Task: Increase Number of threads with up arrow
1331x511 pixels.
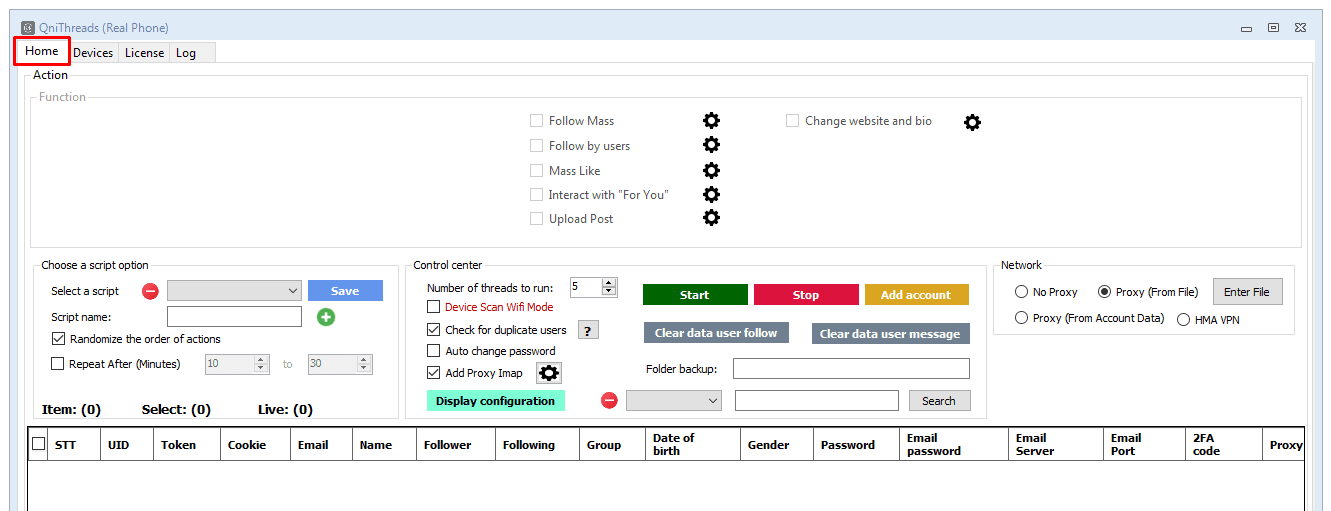Action: [609, 283]
